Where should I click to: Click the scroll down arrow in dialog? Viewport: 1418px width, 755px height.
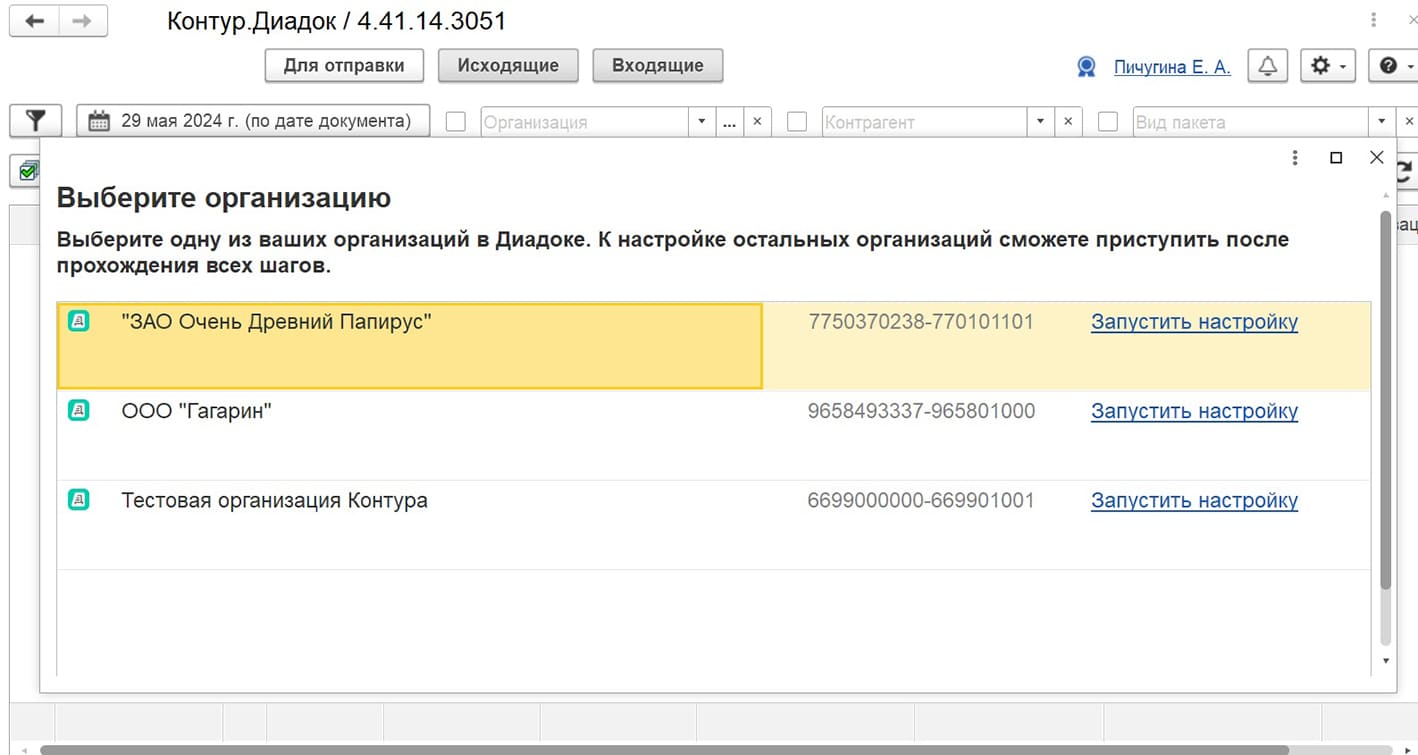click(1385, 661)
